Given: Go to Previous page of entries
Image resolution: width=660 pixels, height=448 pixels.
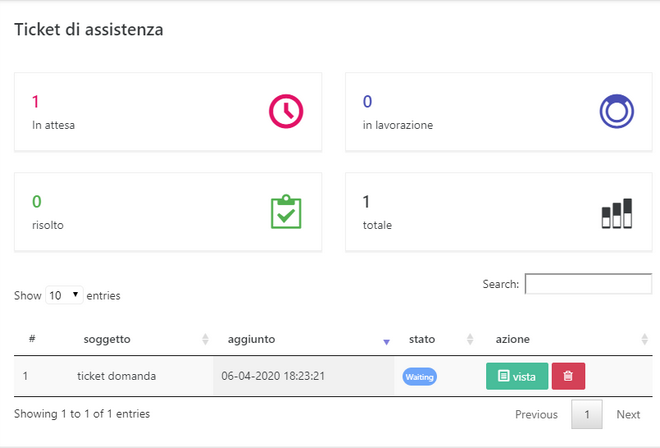Looking at the screenshot, I should pyautogui.click(x=536, y=414).
